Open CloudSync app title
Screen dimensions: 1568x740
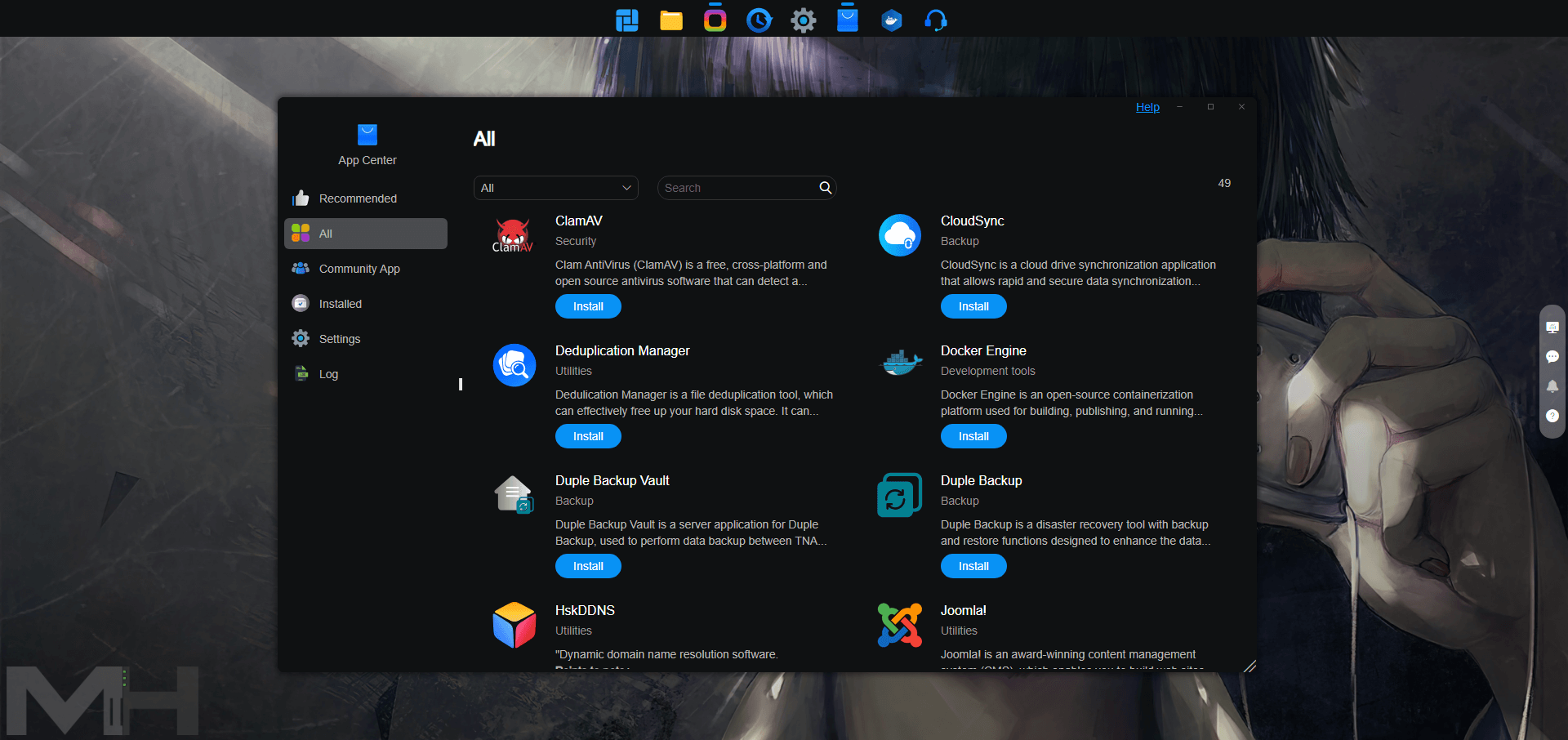point(972,221)
